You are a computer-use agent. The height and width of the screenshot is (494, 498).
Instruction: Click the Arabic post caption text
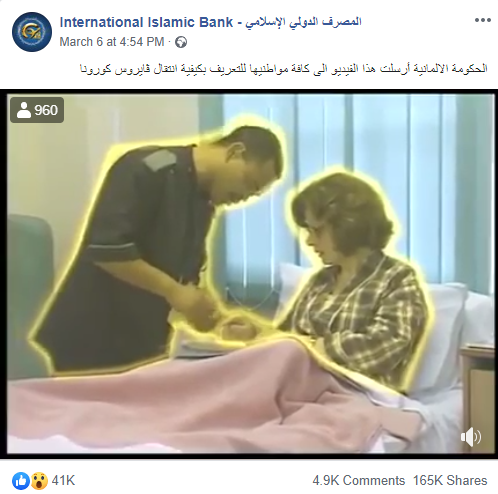(284, 69)
